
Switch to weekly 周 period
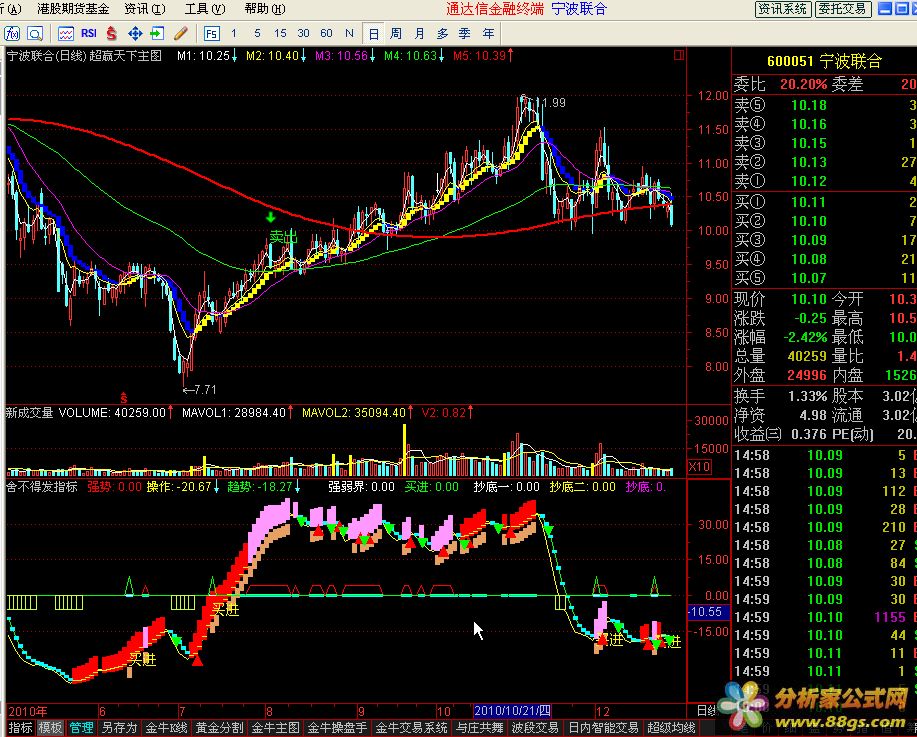click(x=396, y=33)
